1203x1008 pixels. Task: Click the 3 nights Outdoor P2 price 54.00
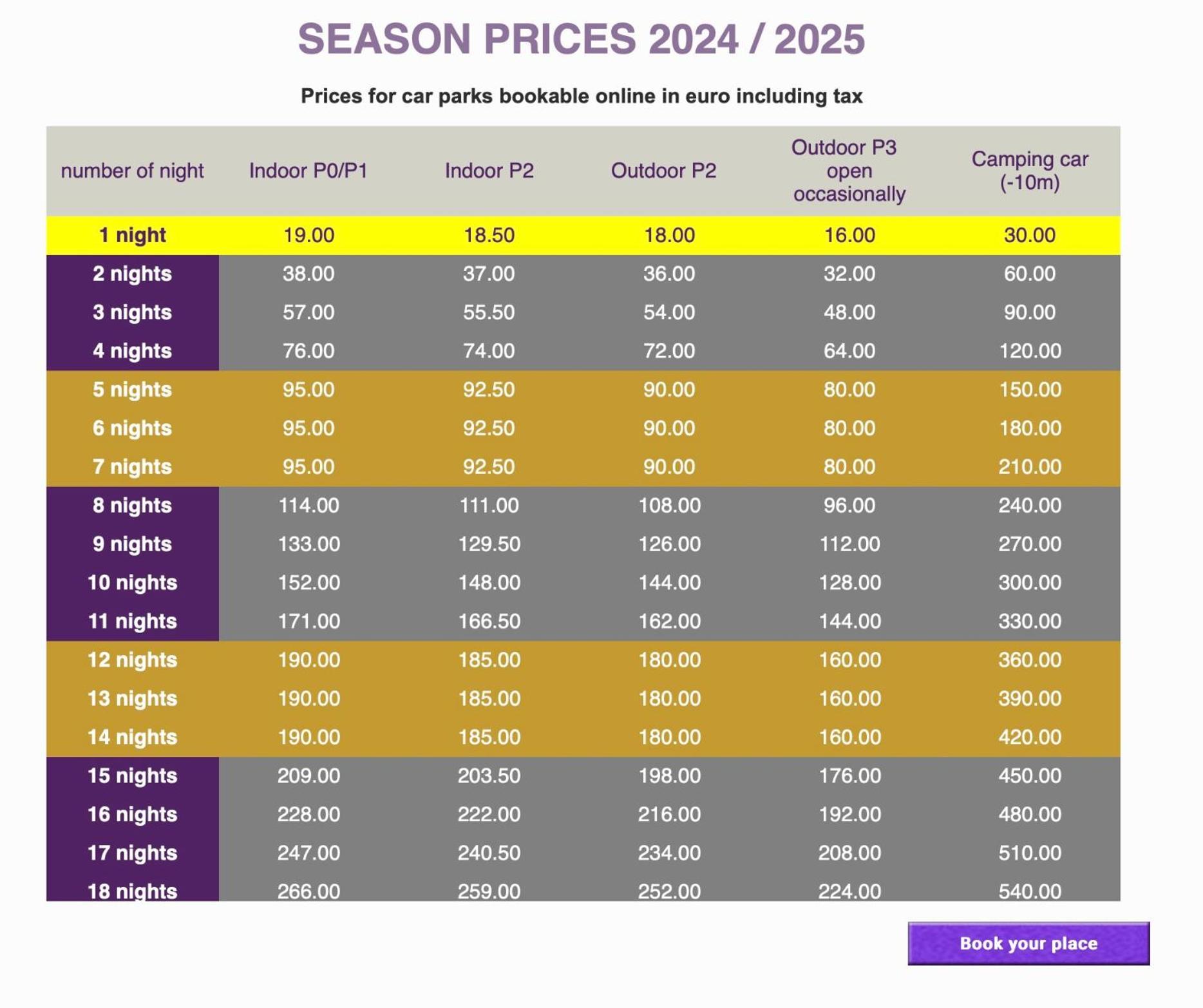669,312
